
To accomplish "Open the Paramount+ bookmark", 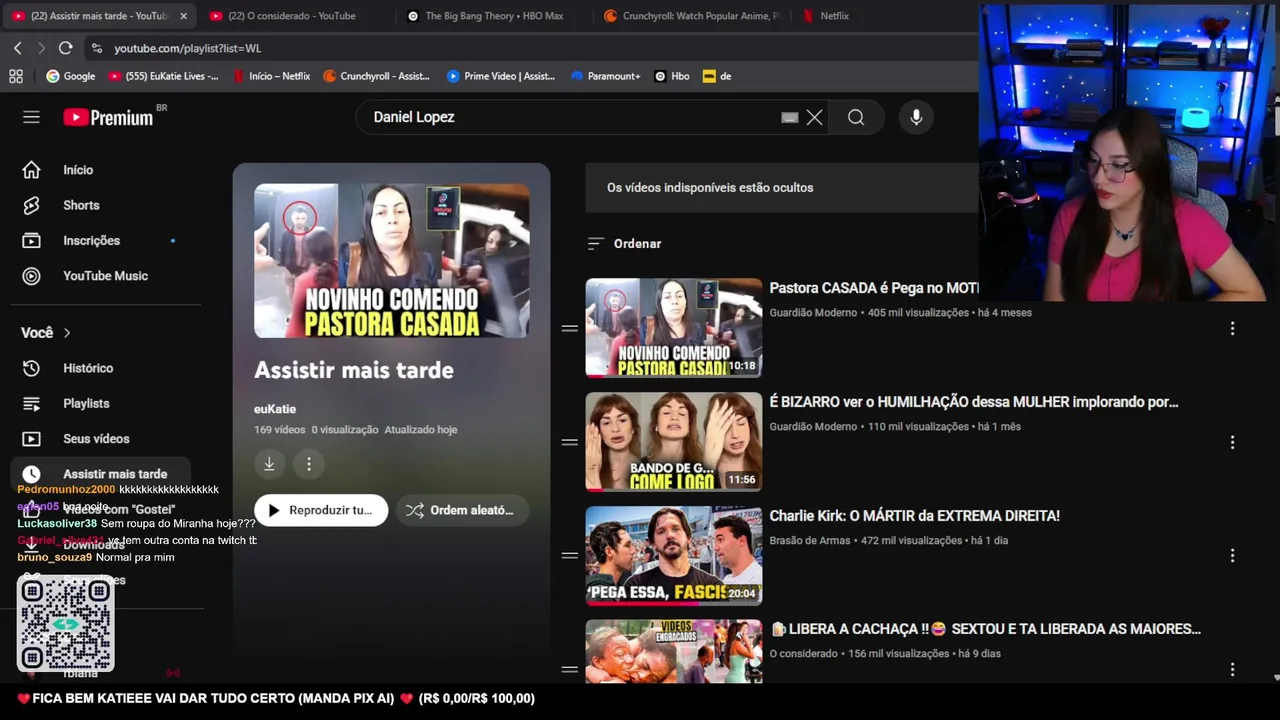I will [606, 76].
